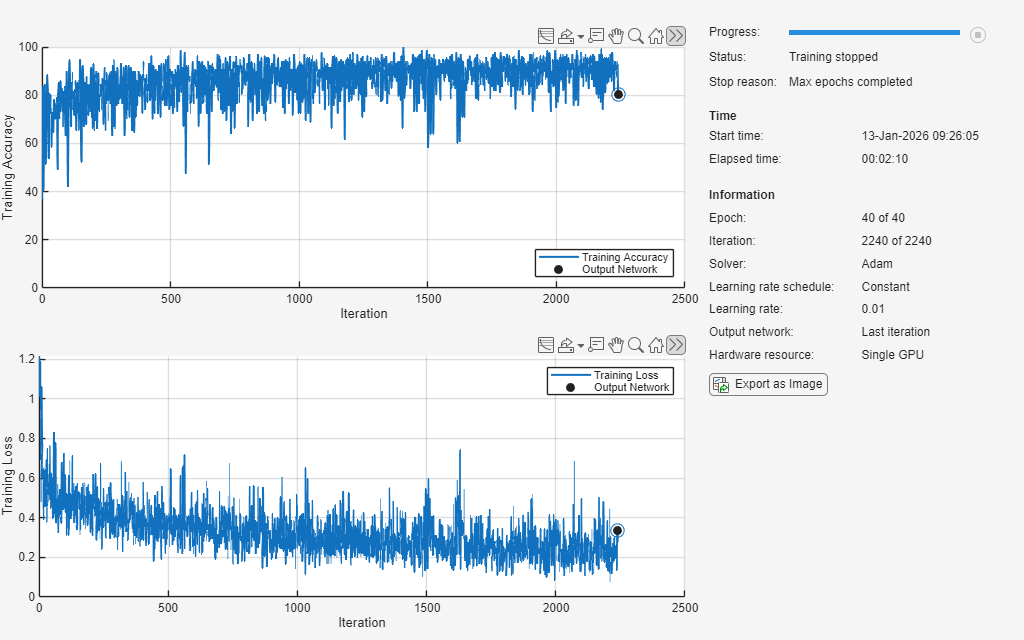Screen dimensions: 1024x640
Task: Select the zoom magnifier on the accuracy plot
Action: click(636, 36)
